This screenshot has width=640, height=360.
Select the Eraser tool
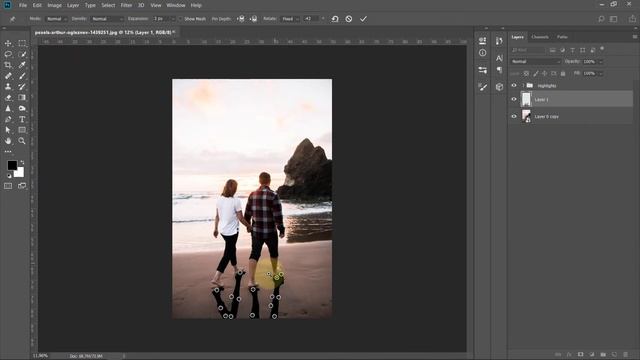tap(8, 98)
